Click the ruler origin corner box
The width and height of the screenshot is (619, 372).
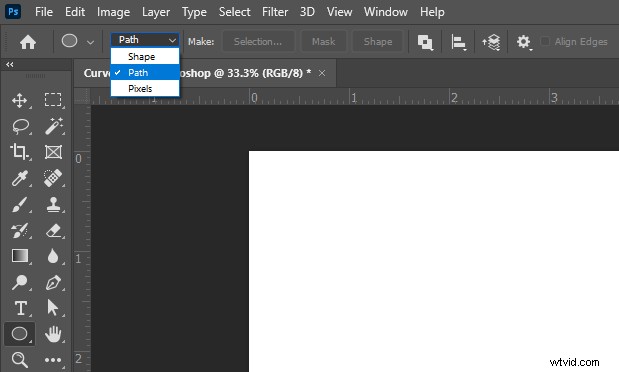[82, 96]
